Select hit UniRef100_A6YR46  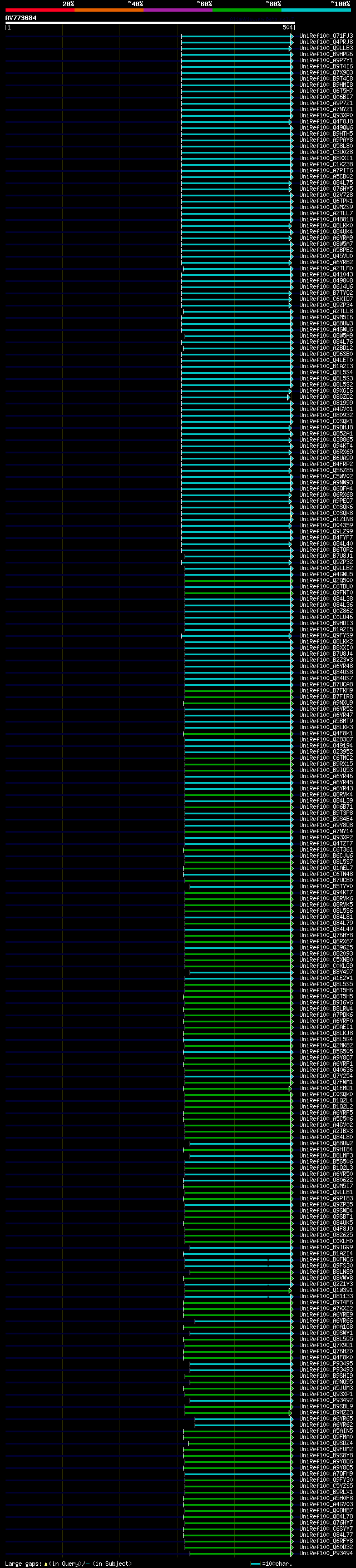click(x=325, y=776)
